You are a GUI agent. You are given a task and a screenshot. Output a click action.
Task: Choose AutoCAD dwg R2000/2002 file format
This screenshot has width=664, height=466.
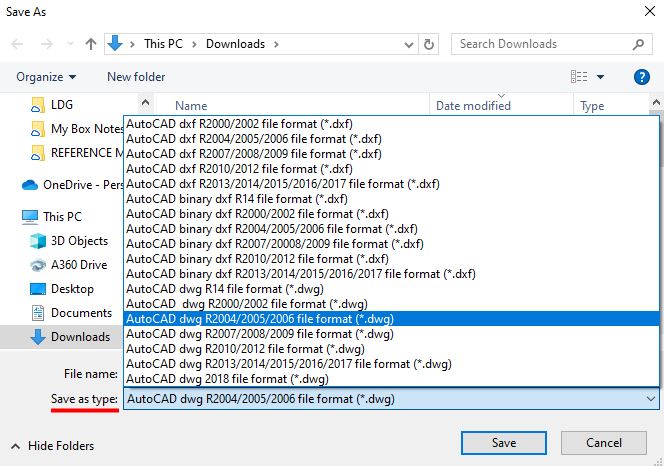pos(391,304)
